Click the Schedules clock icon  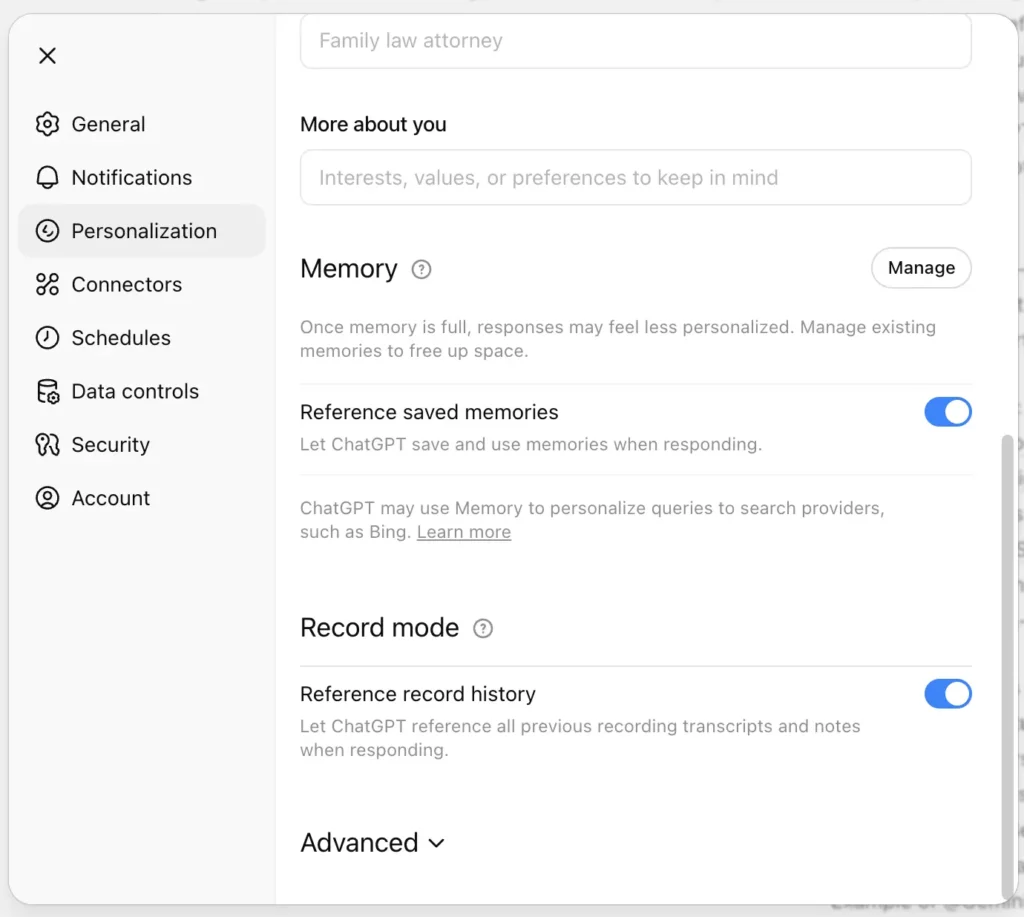click(x=47, y=338)
